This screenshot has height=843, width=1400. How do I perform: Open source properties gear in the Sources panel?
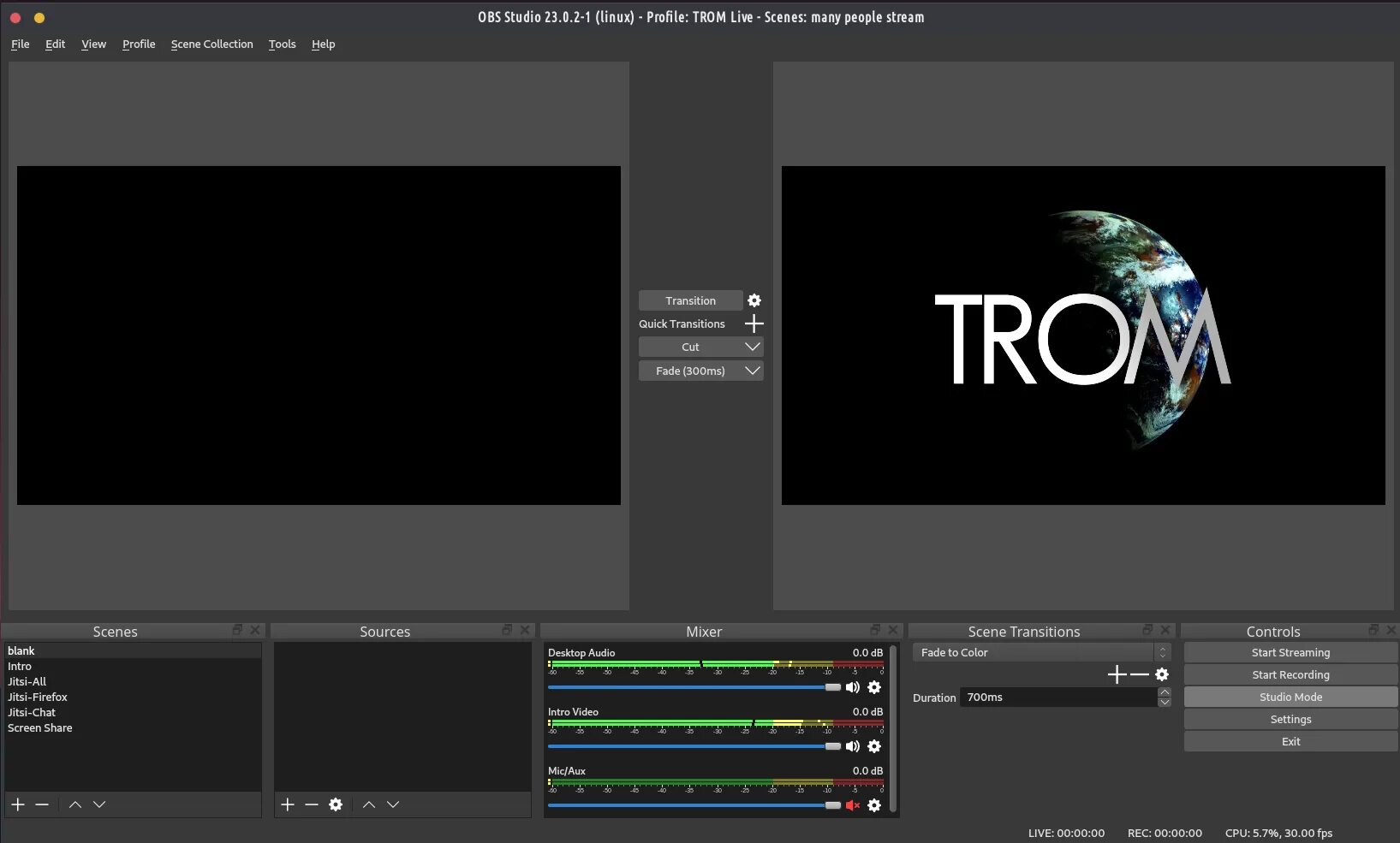[x=336, y=804]
